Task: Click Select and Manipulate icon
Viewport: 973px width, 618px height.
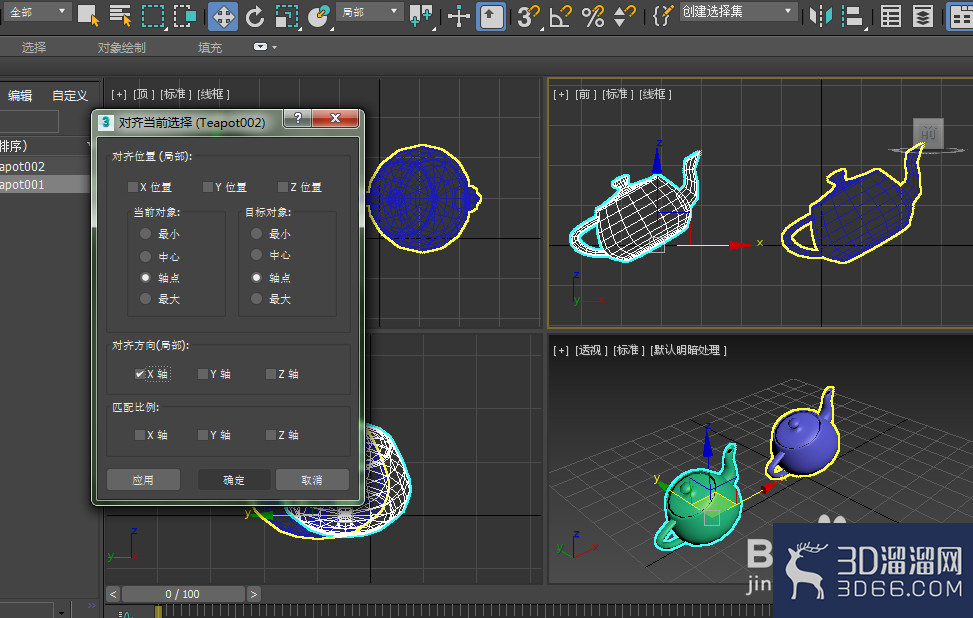Action: 458,16
